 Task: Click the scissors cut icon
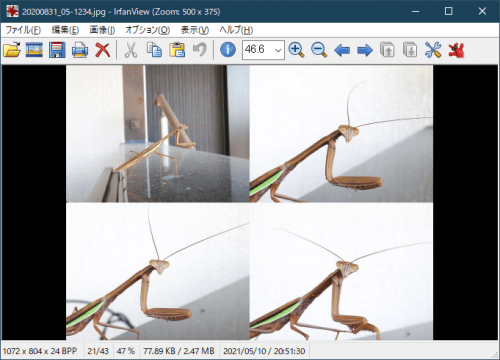131,50
